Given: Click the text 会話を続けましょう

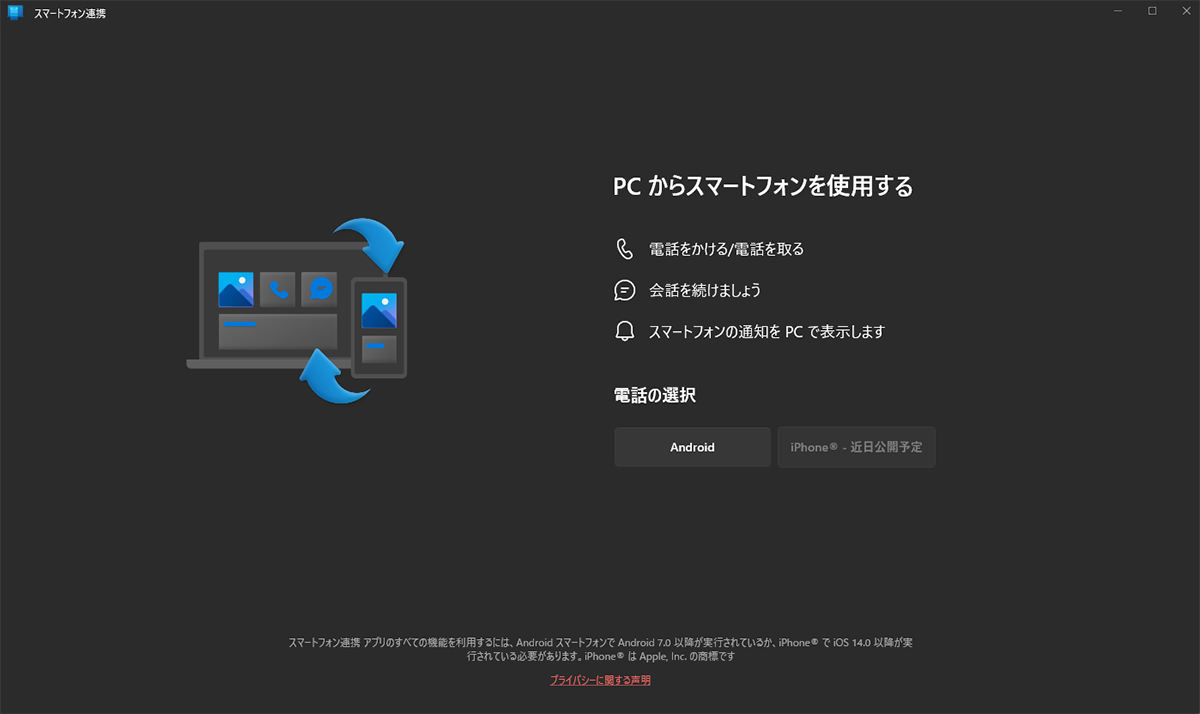Looking at the screenshot, I should 705,290.
